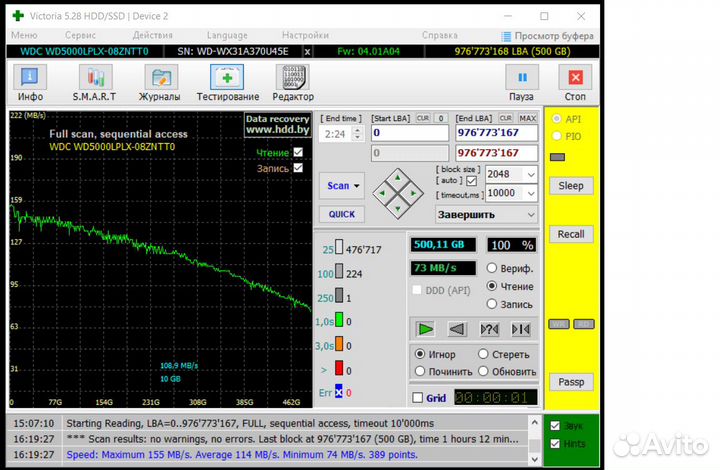Open the Сервис menu
The height and width of the screenshot is (470, 720).
pos(80,35)
